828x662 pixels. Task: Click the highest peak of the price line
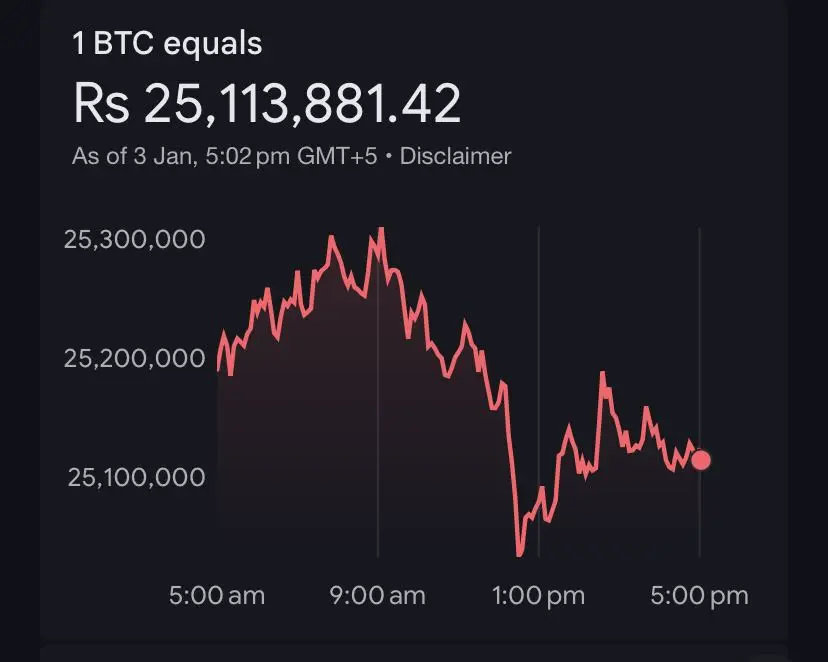point(380,230)
